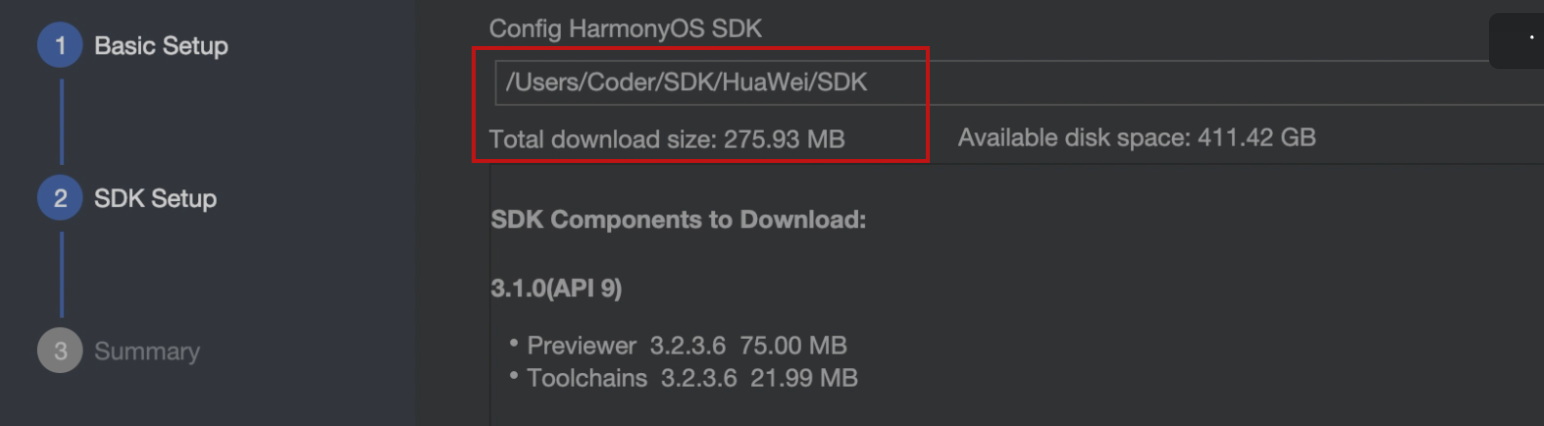Screen dimensions: 1544x426
Task: Click the HarmonyOS SDK path input field
Action: (1019, 83)
